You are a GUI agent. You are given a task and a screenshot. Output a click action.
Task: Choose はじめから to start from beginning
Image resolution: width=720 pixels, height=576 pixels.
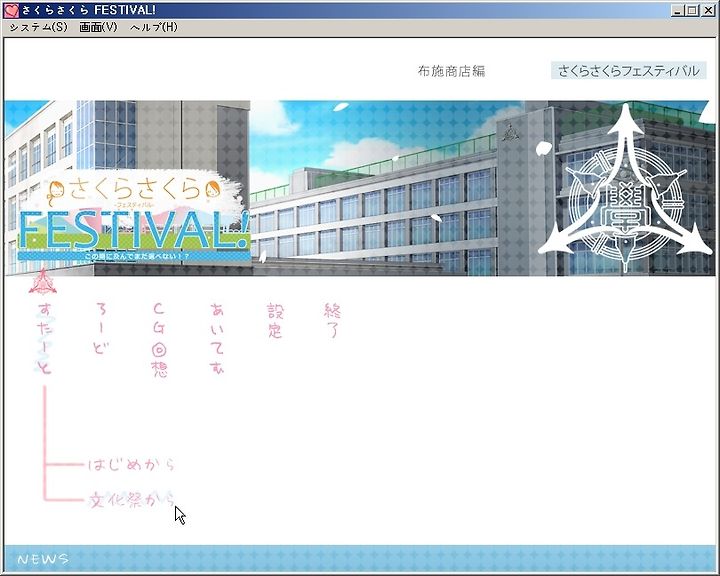(131, 465)
